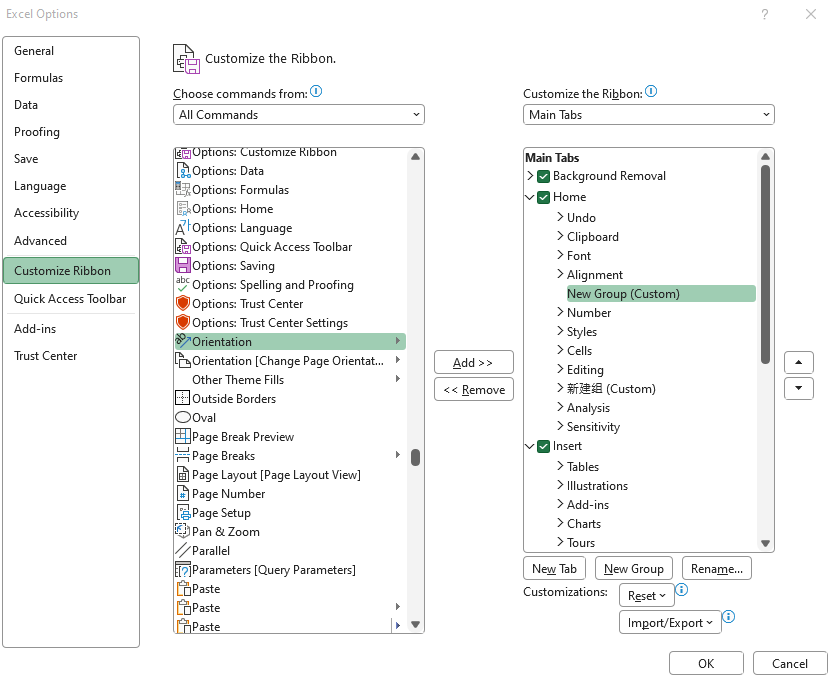The height and width of the screenshot is (680, 831).
Task: Click the Options: Trust Center shield icon
Action: (x=182, y=304)
